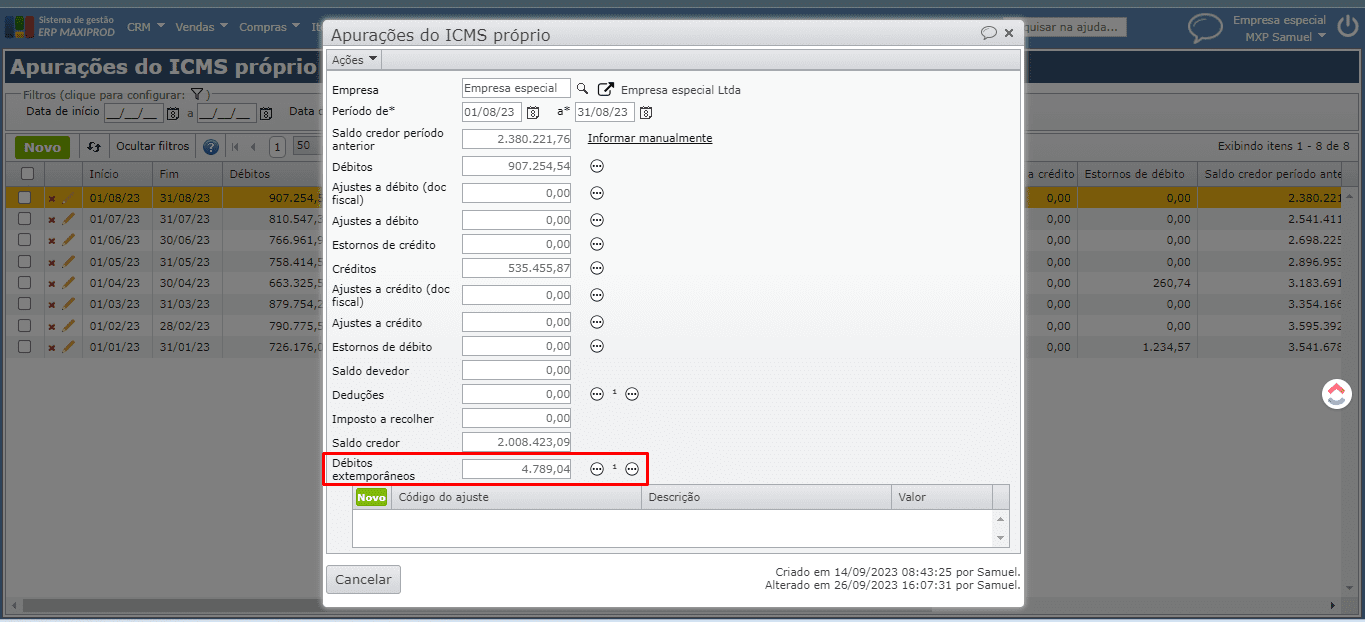Click the page number 1 box in pagination
Screen dimensions: 1365x622
[x=278, y=147]
